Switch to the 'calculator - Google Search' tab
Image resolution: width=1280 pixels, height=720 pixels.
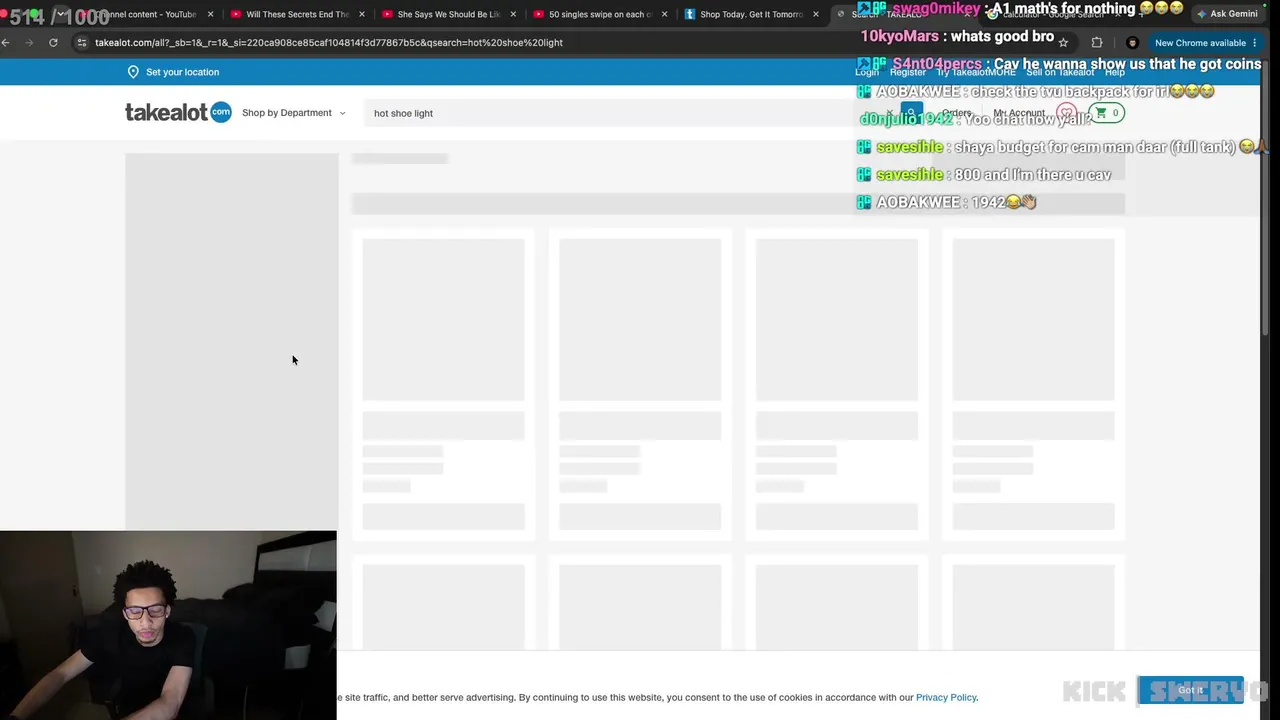(1055, 15)
